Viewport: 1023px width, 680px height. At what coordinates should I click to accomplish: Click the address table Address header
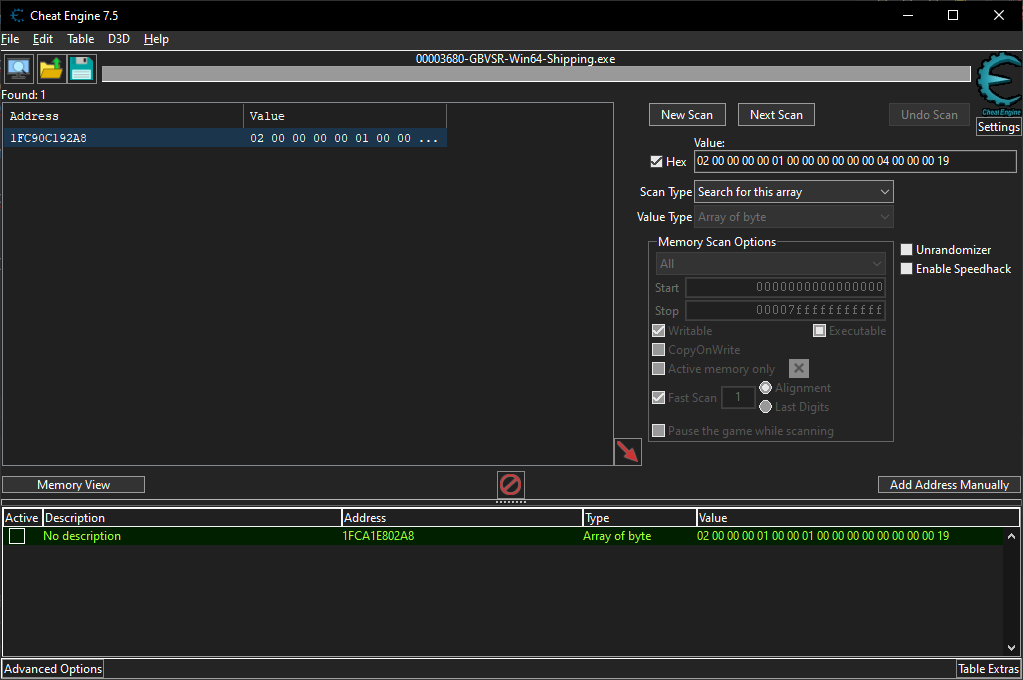(463, 518)
